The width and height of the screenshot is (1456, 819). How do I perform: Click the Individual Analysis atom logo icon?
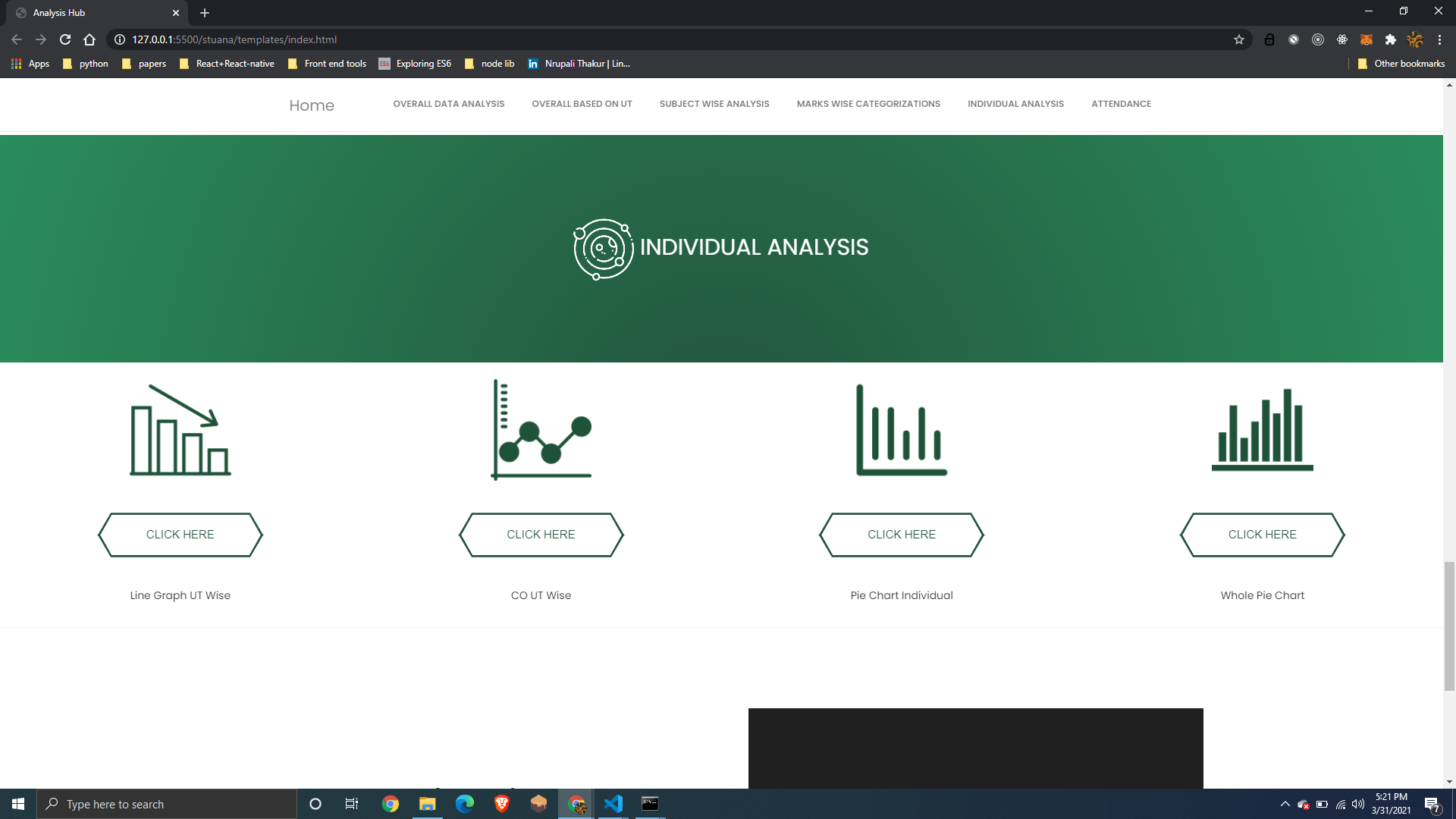603,247
